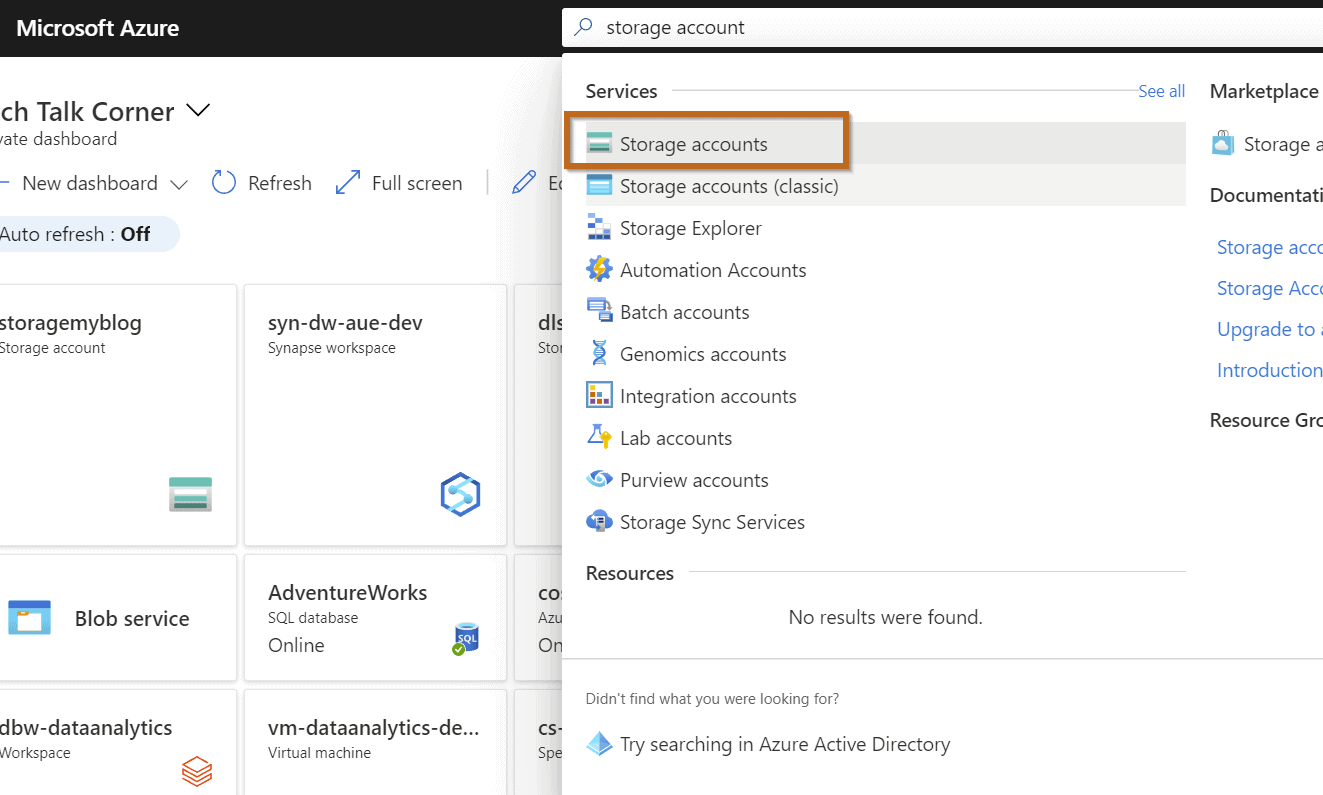
Task: Open the 'Upgrade to' documentation link
Action: (x=1269, y=329)
